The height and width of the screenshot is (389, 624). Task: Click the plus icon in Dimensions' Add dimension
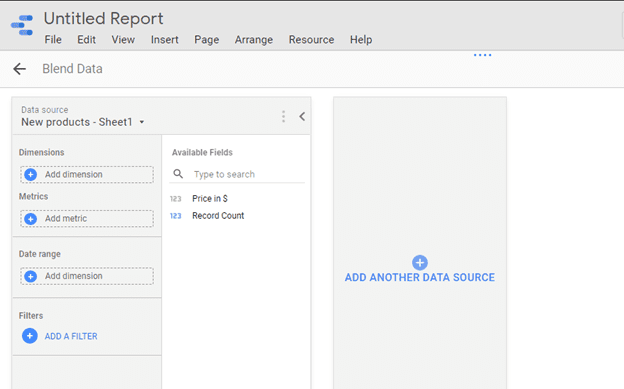coord(31,174)
